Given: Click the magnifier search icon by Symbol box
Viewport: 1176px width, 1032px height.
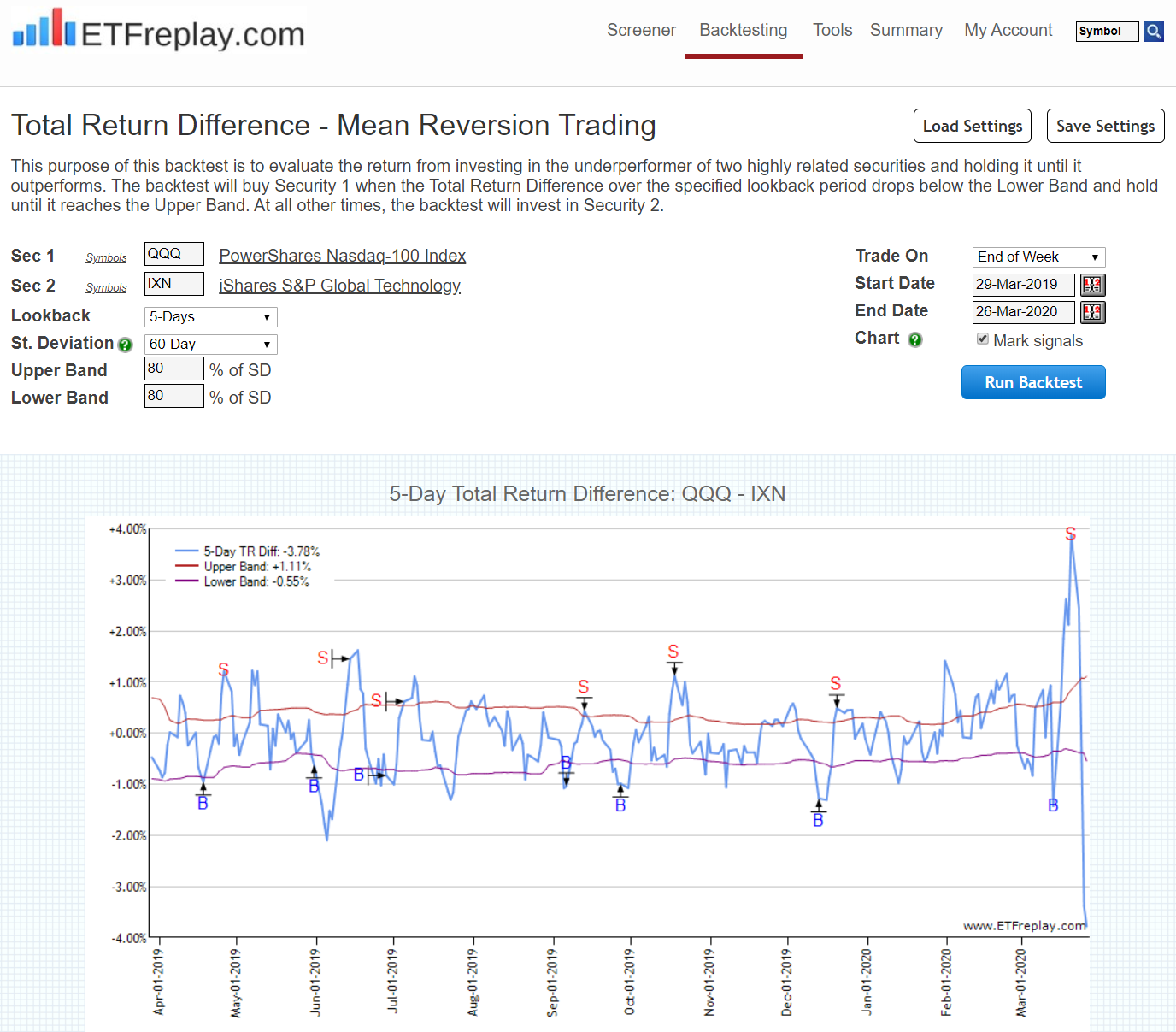Looking at the screenshot, I should [x=1154, y=32].
